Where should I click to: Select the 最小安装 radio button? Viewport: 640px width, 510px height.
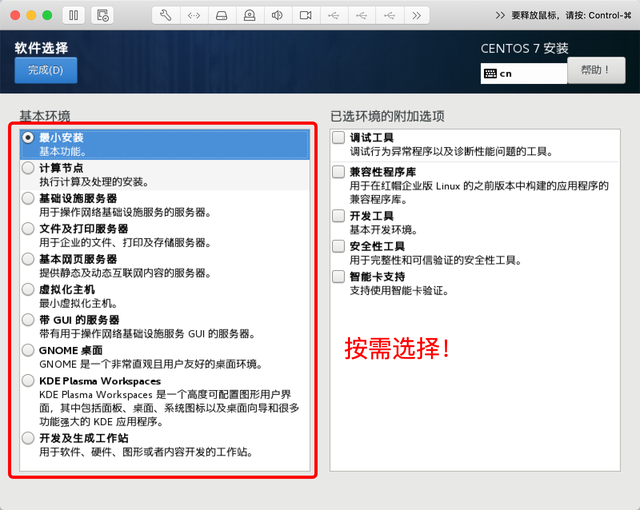pyautogui.click(x=28, y=138)
